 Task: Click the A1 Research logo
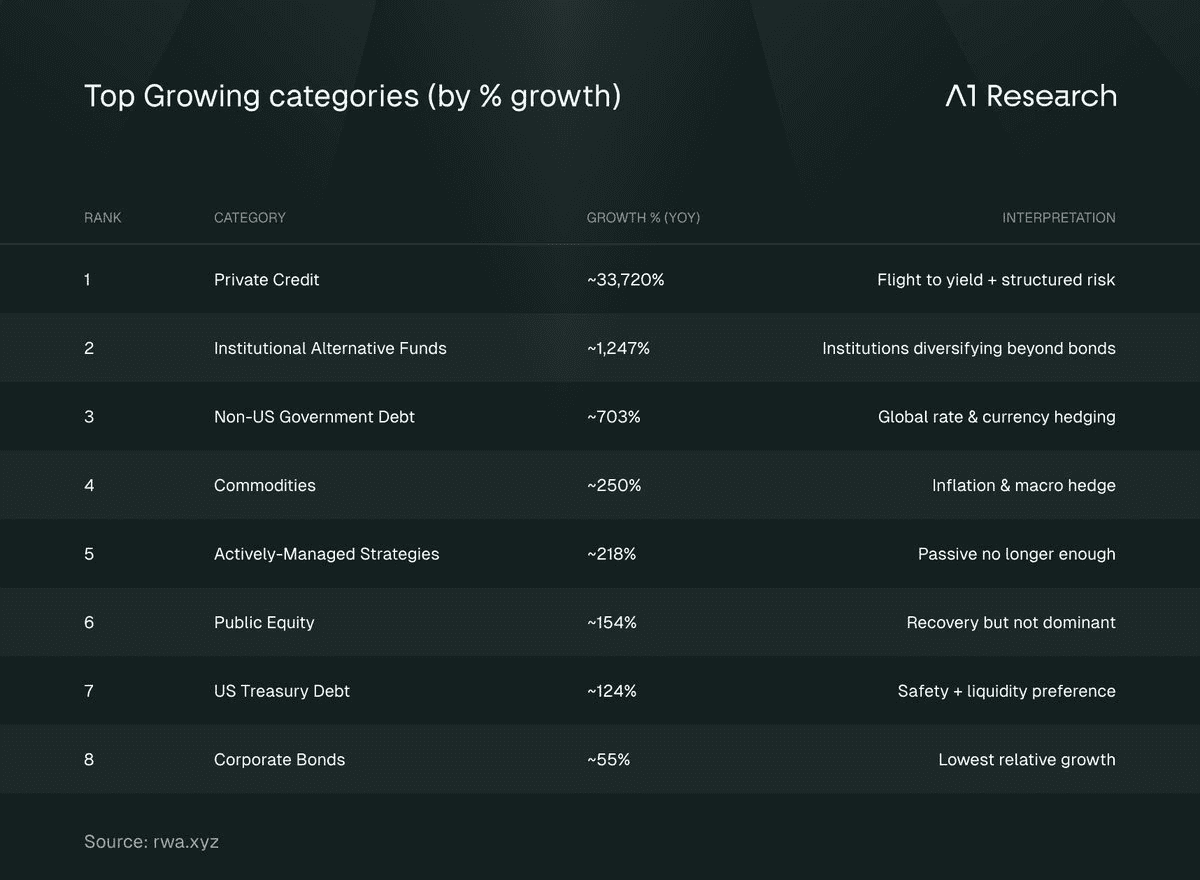(x=1030, y=96)
